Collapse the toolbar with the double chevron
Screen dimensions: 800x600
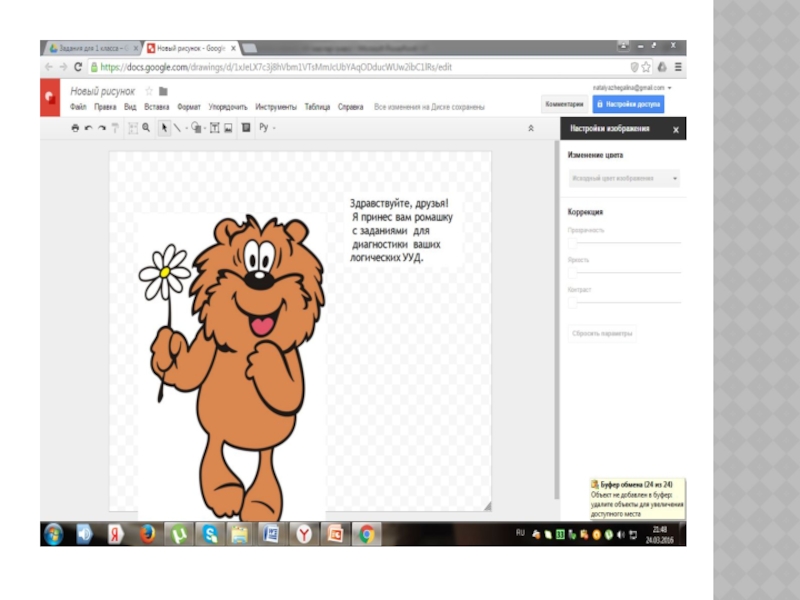pyautogui.click(x=530, y=128)
